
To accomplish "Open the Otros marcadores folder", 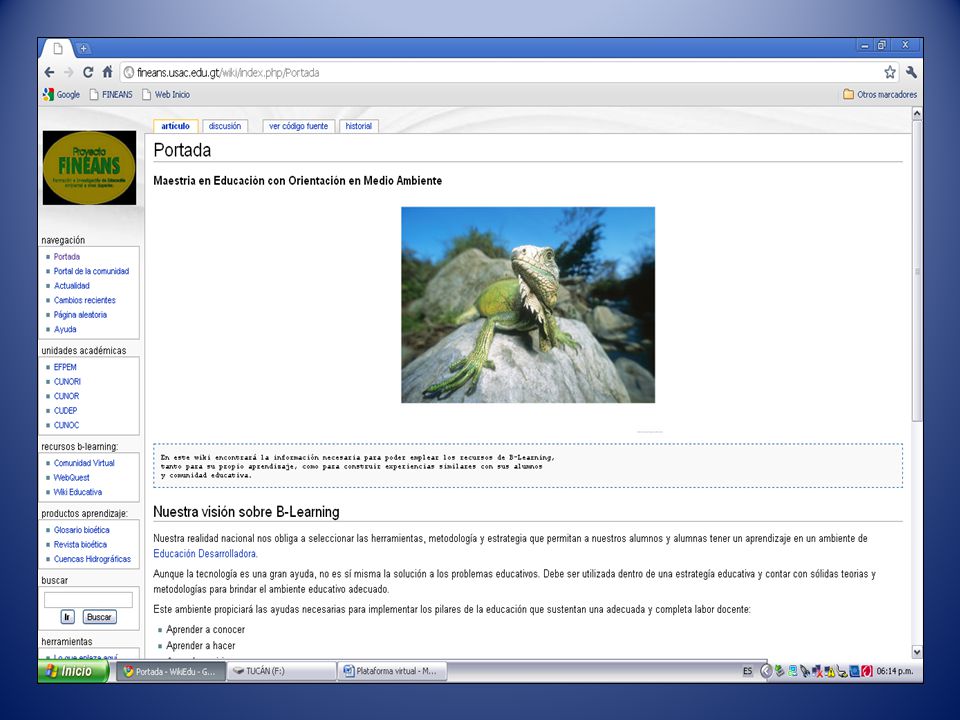I will [x=880, y=94].
